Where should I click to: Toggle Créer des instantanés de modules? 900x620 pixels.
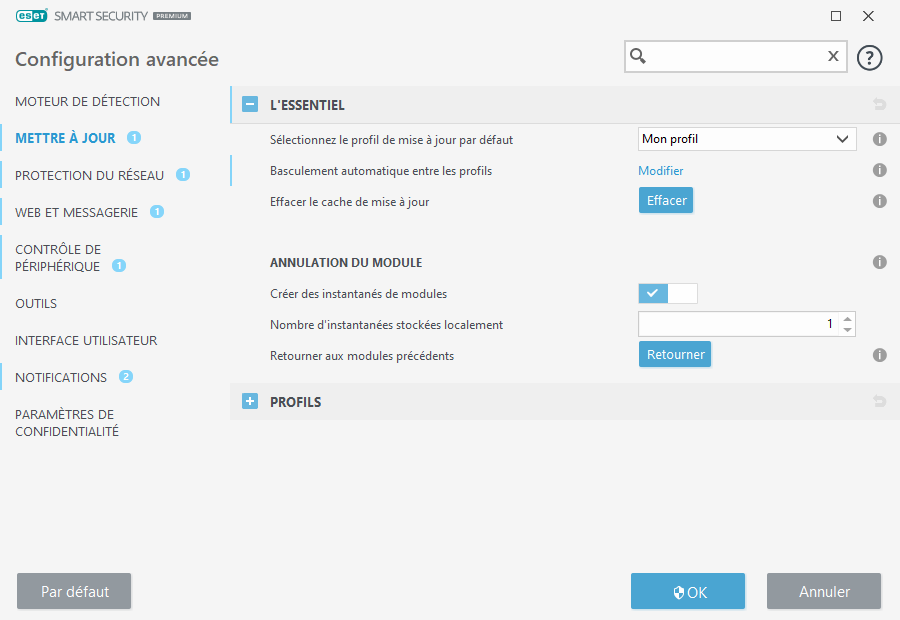tap(668, 293)
